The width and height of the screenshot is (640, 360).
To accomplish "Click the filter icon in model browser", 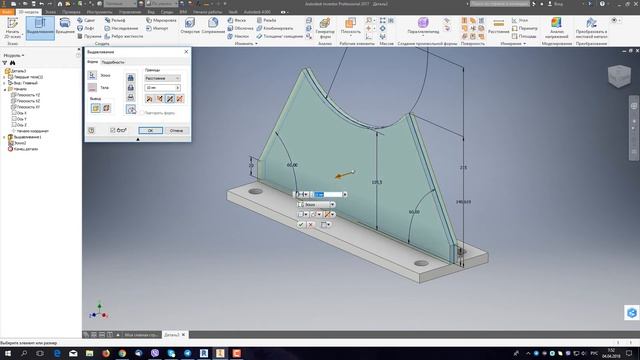I will pyautogui.click(x=5, y=63).
